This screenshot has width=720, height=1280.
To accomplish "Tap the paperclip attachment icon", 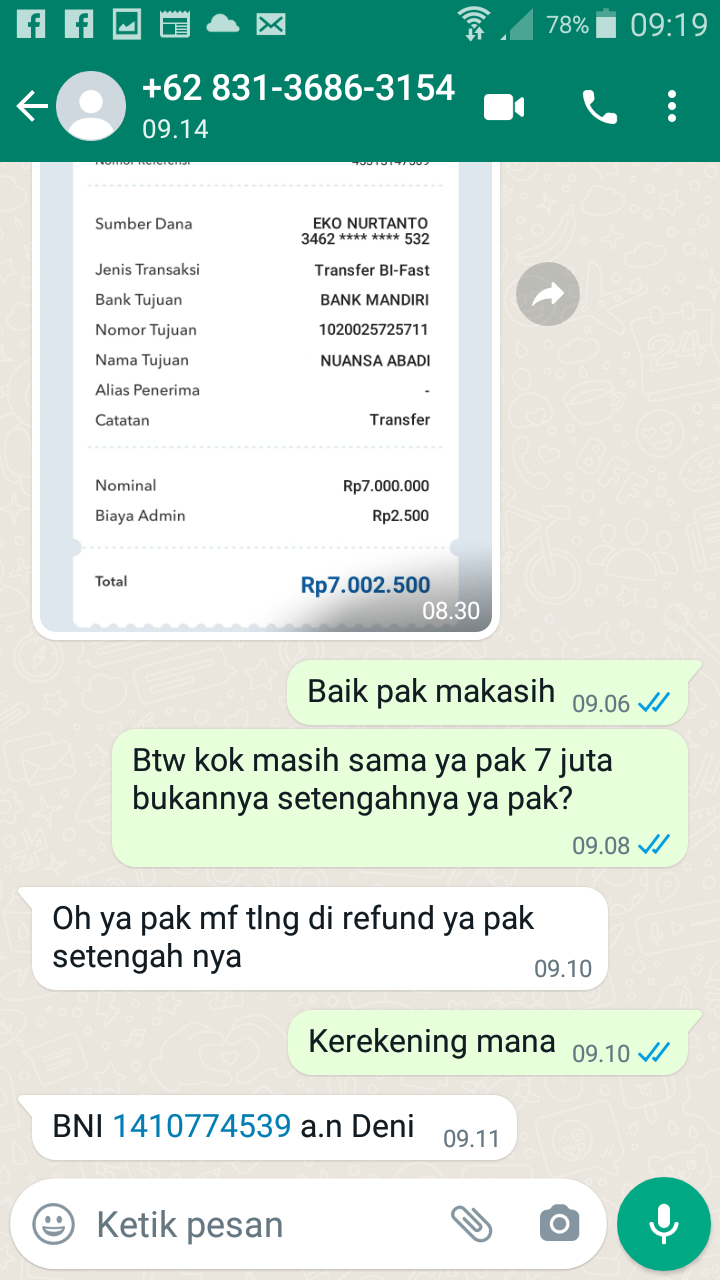I will click(471, 1224).
